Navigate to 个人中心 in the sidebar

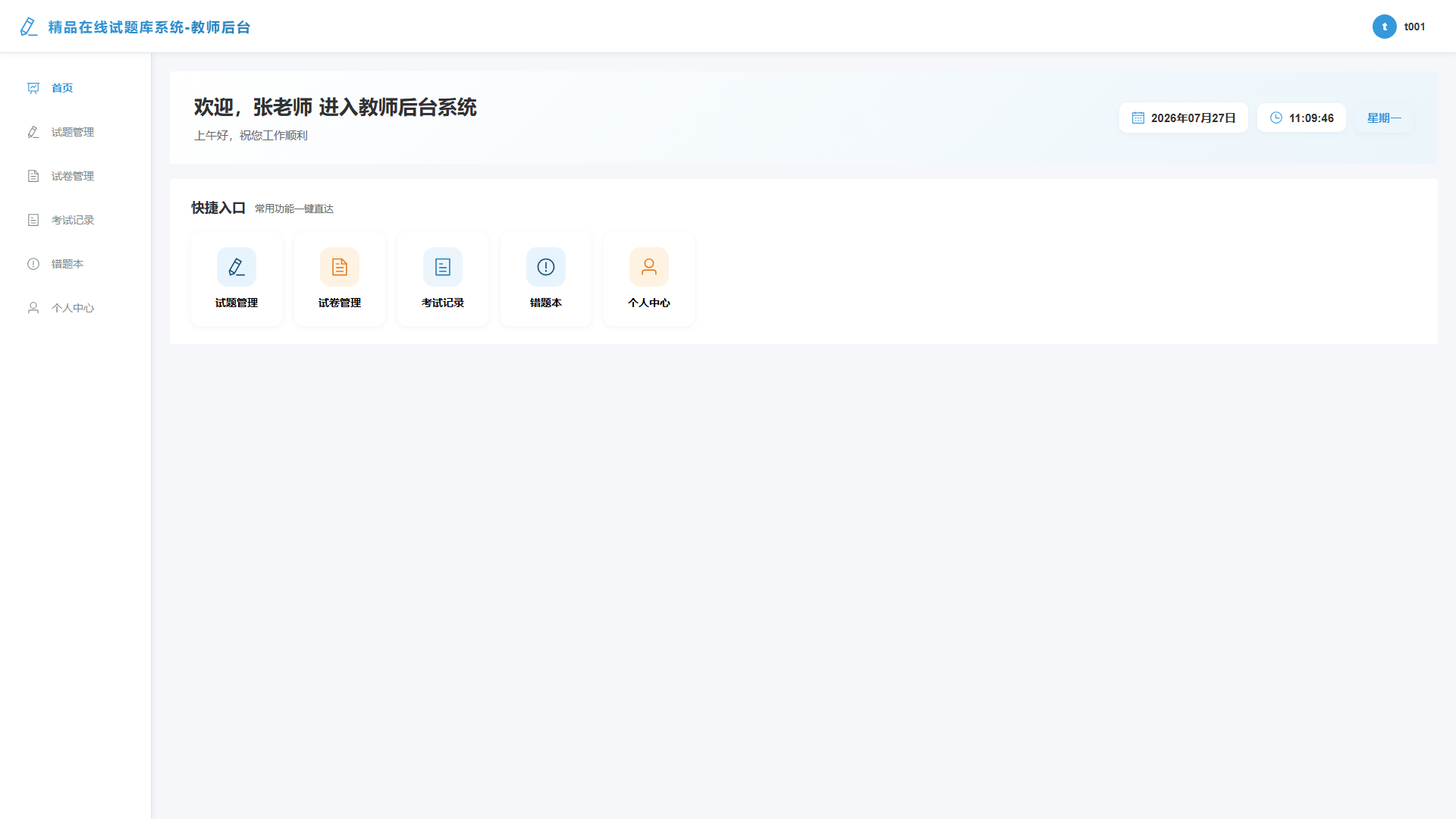[x=75, y=308]
